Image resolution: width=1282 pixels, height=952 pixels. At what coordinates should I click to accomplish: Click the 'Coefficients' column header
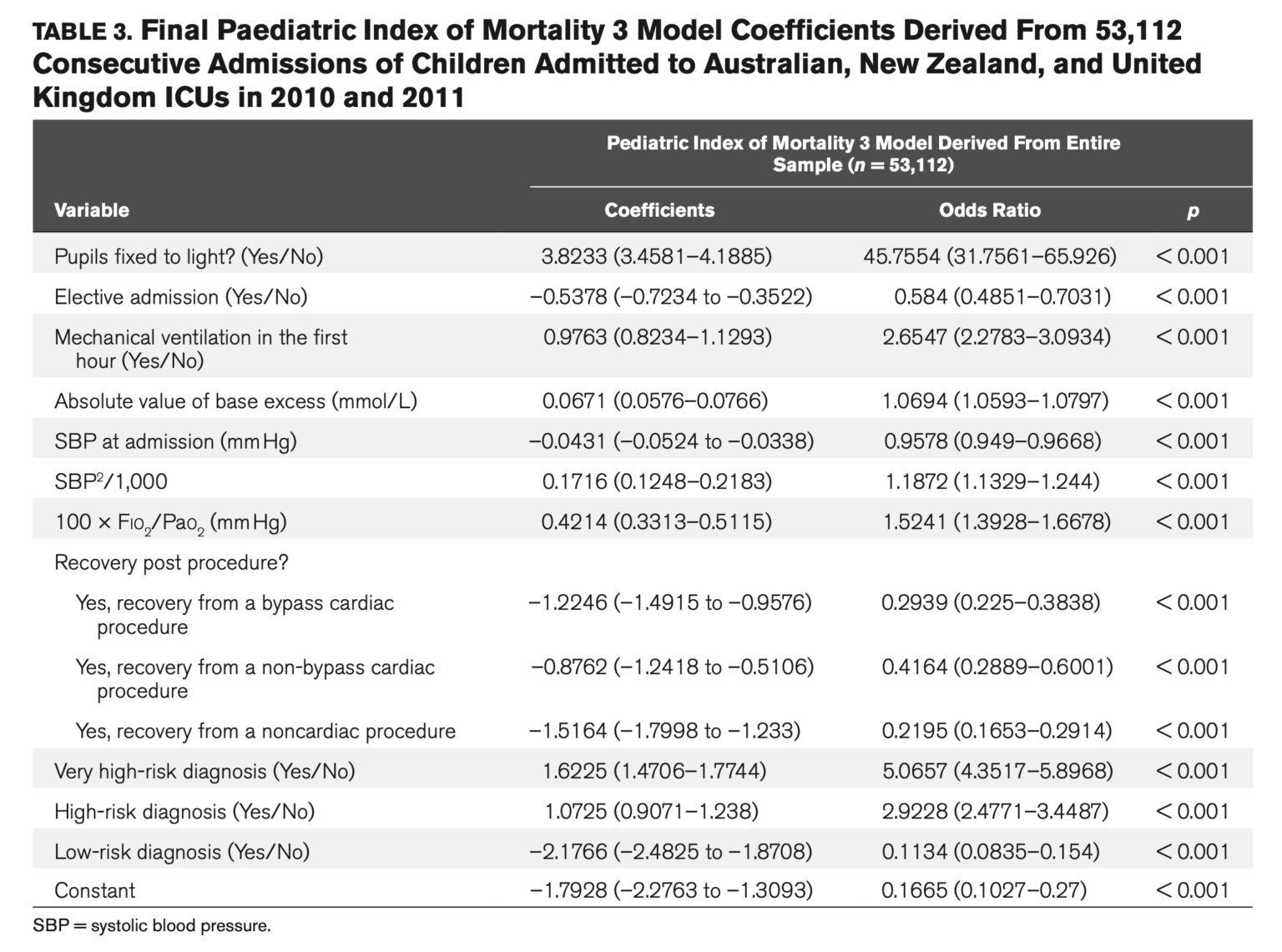(659, 209)
